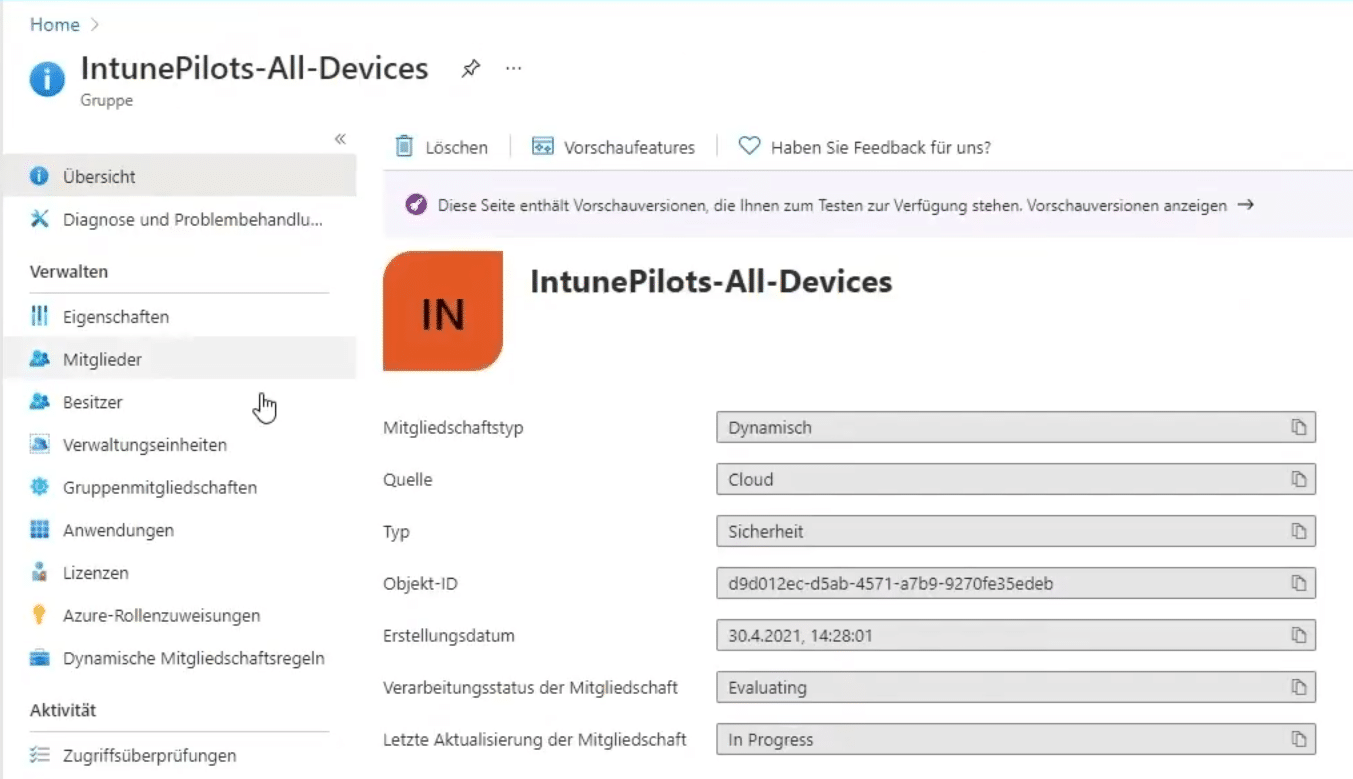
Task: Click the Mitgliedschaftstyp field showing Dynamisch
Action: pyautogui.click(x=1016, y=428)
